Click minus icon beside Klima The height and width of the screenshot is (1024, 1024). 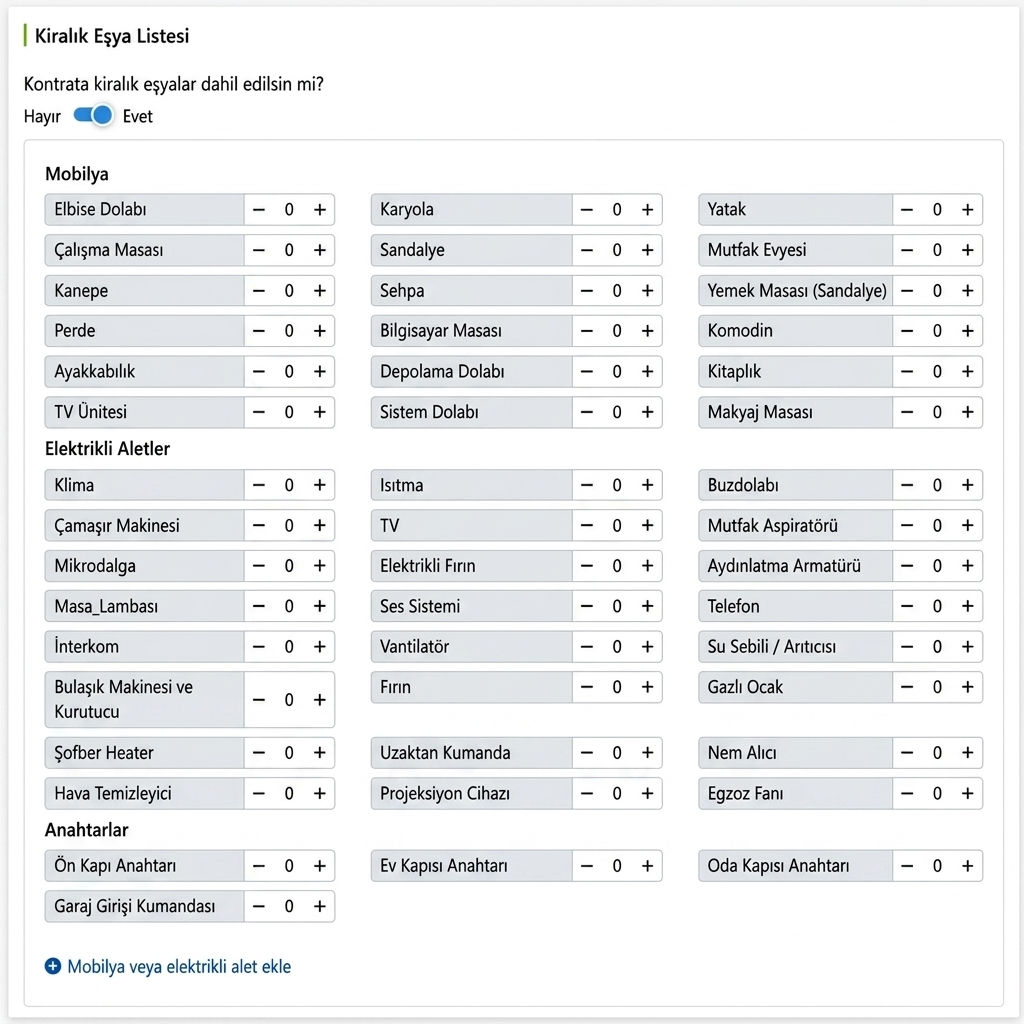pos(259,485)
